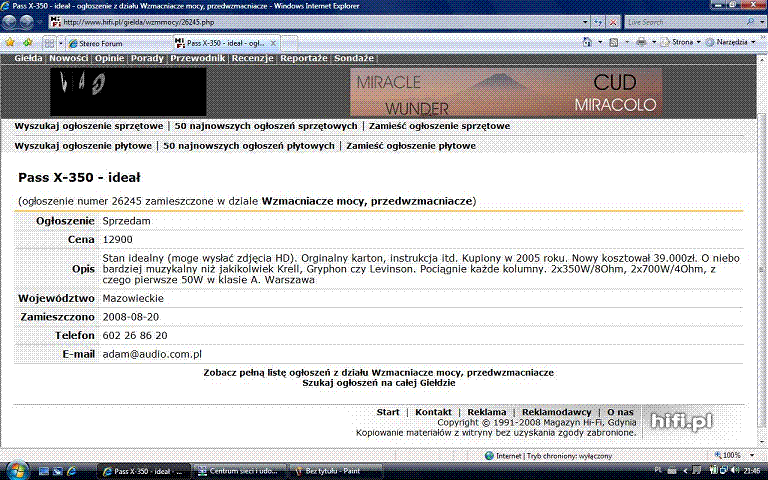768x480 pixels.
Task: Open the Opinie site menu item
Action: pyautogui.click(x=109, y=58)
